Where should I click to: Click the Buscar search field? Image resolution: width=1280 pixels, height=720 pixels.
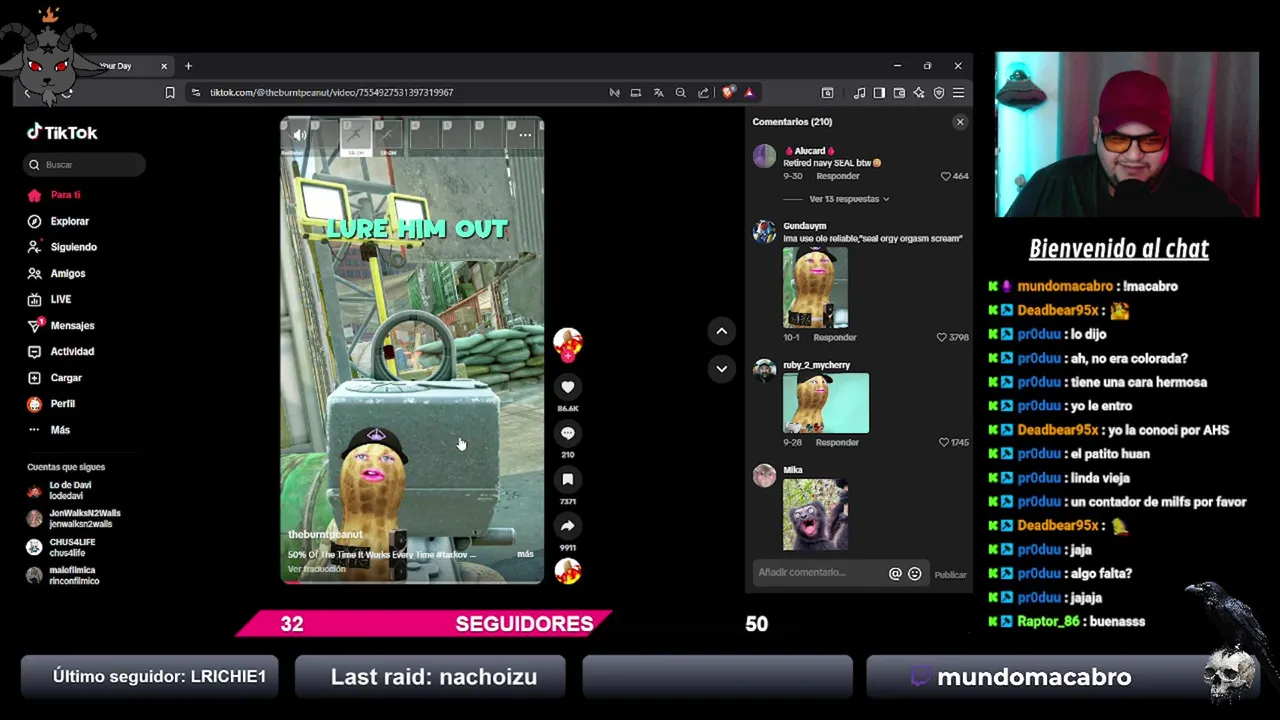click(86, 164)
